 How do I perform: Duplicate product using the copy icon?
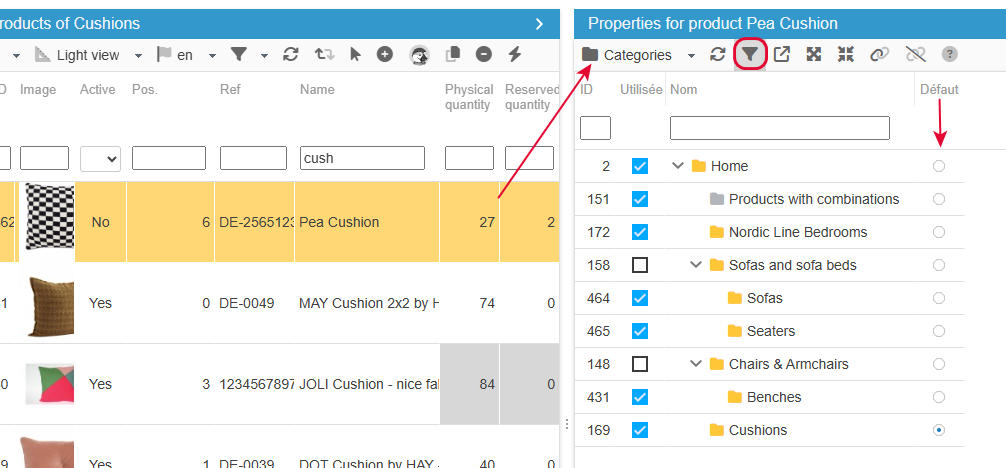[x=454, y=55]
